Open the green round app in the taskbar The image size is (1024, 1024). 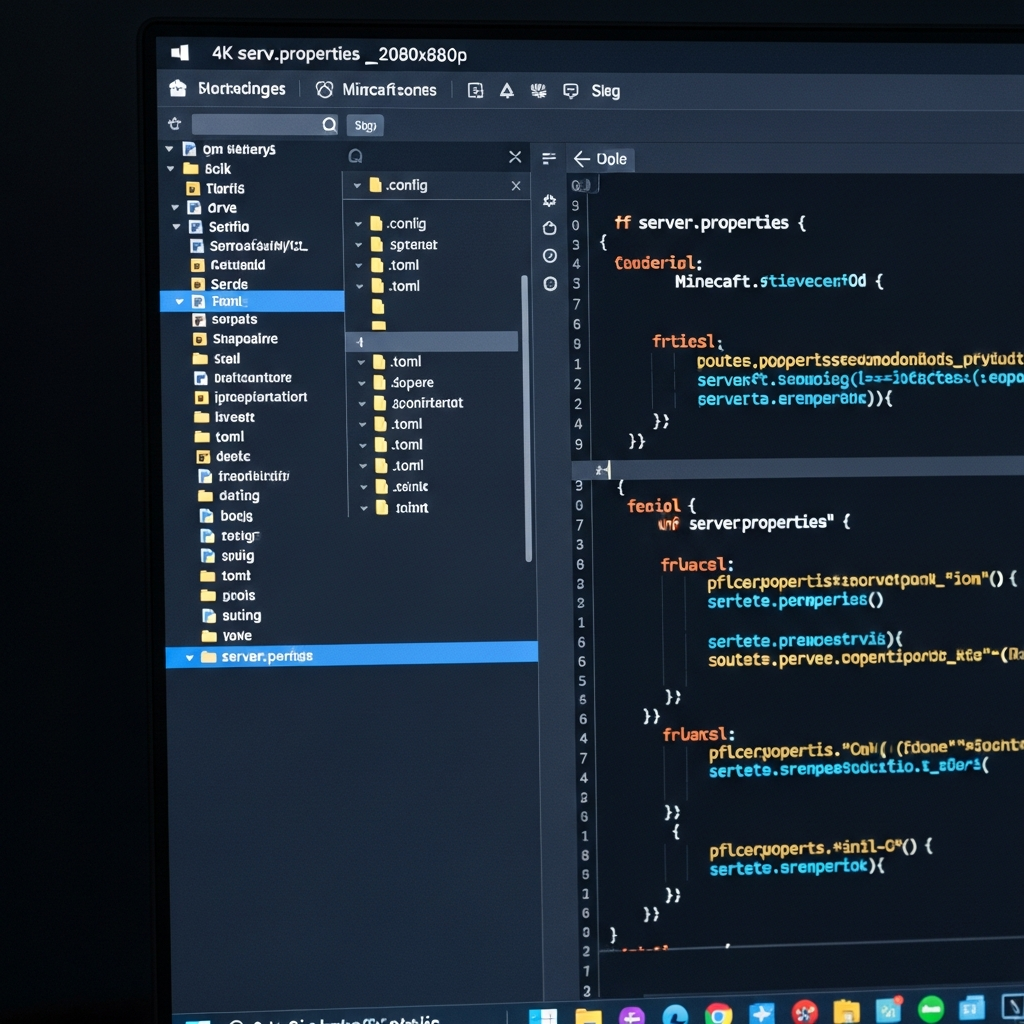click(x=931, y=1010)
